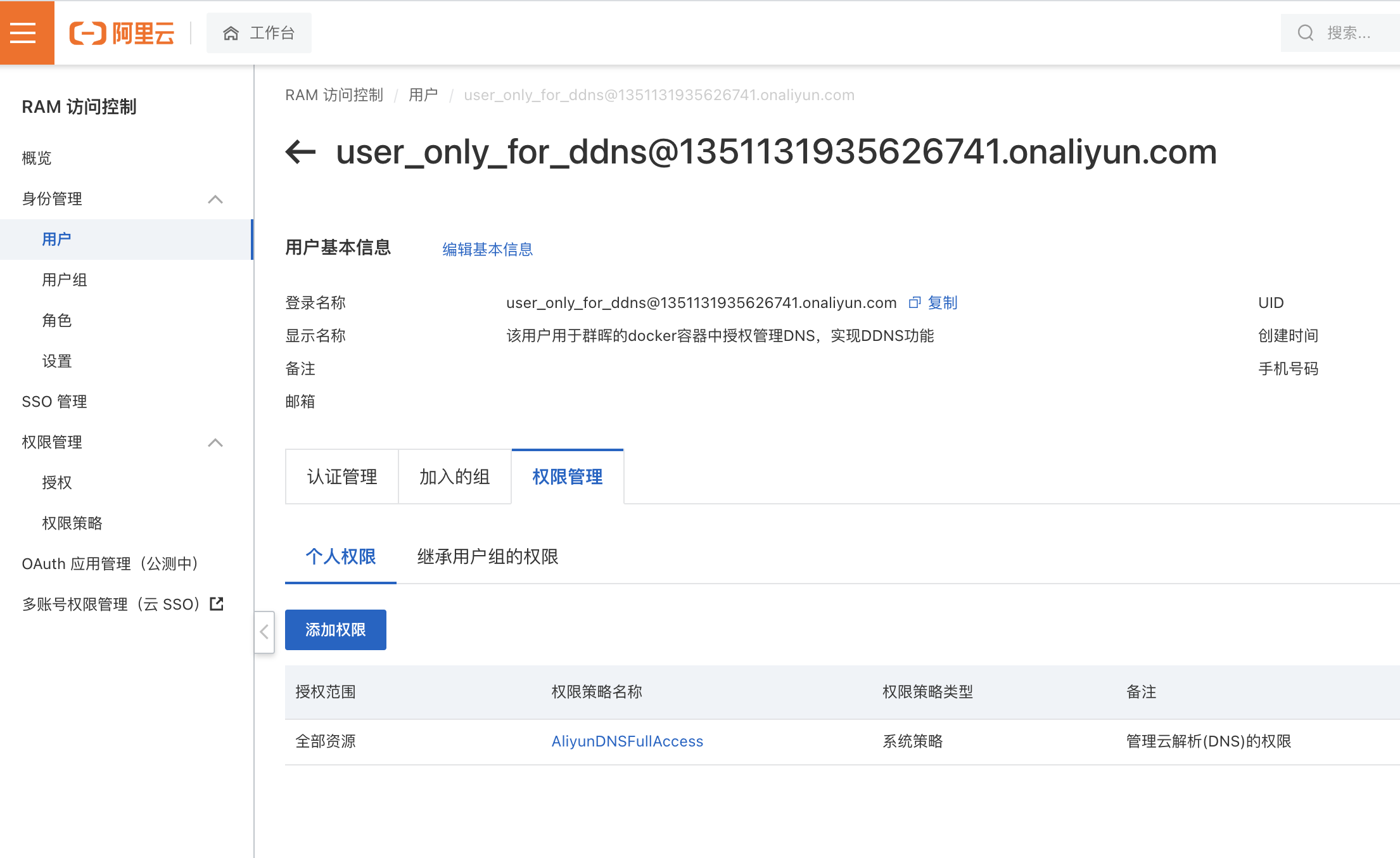Viewport: 1400px width, 858px height.
Task: Open the AliyunDNSFullAccess policy link
Action: click(627, 741)
